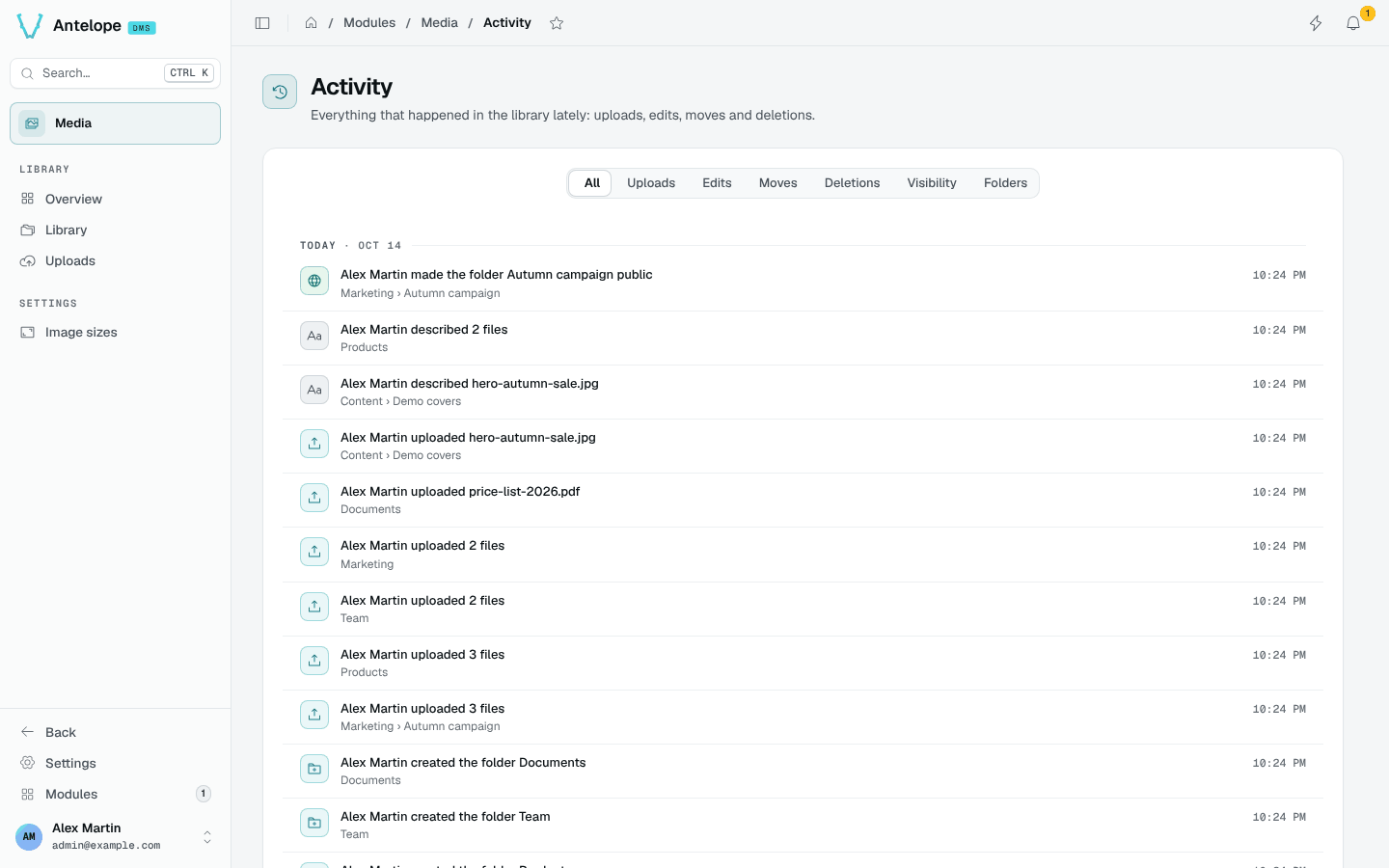1389x868 pixels.
Task: Click the Alex Martin AM avatar
Action: click(x=29, y=836)
